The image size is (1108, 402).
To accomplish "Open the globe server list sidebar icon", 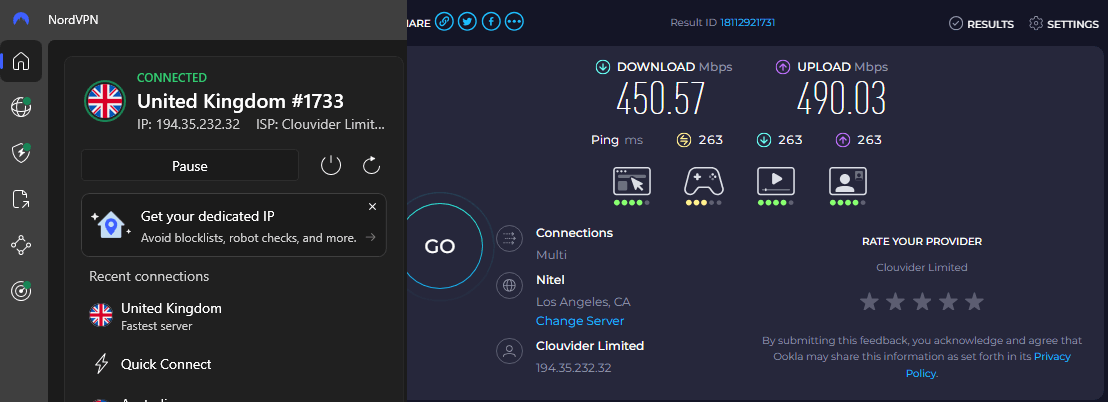I will point(21,107).
